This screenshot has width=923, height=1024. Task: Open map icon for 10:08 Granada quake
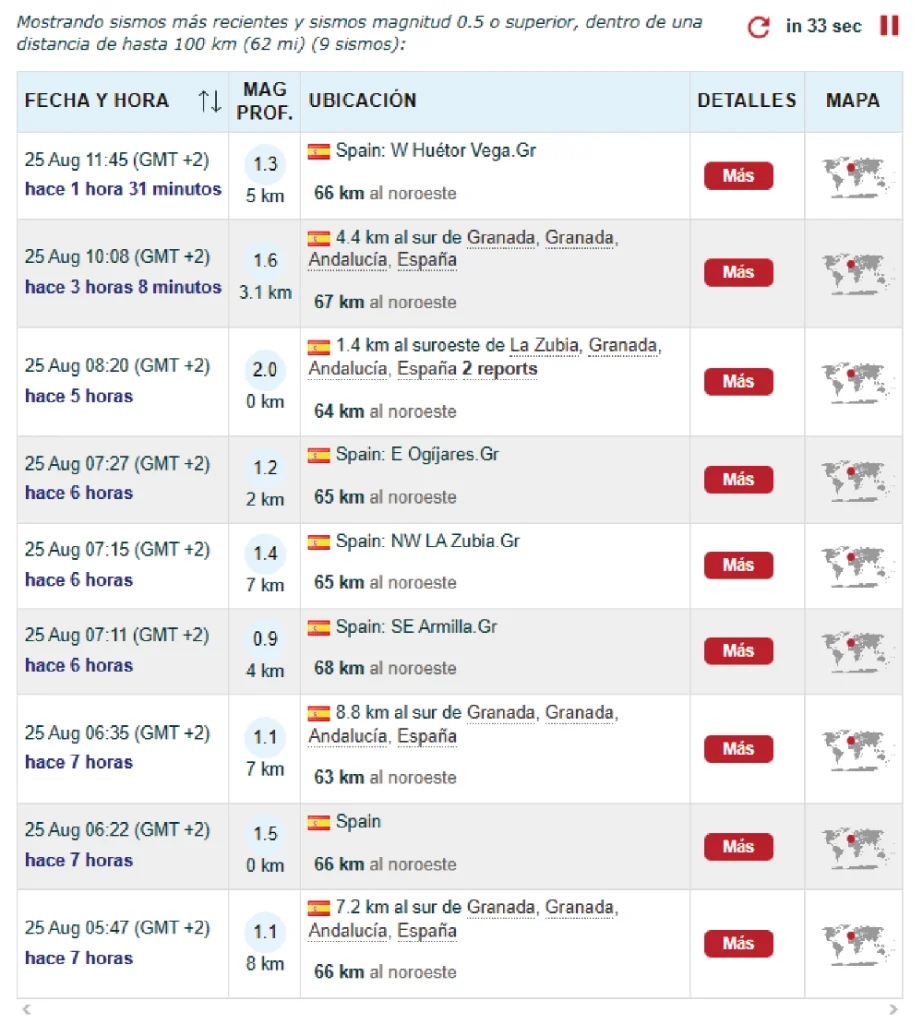(x=855, y=273)
